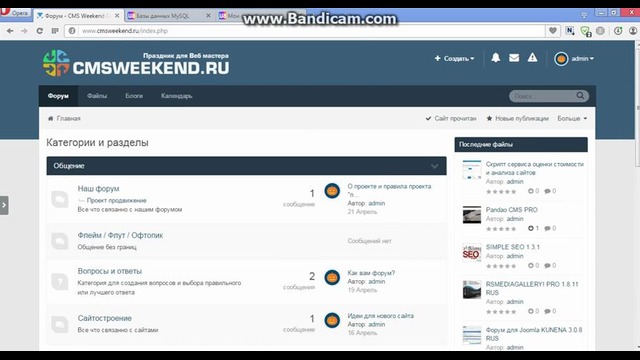Open the topic 'Идеи для нового сайта'

(x=380, y=316)
